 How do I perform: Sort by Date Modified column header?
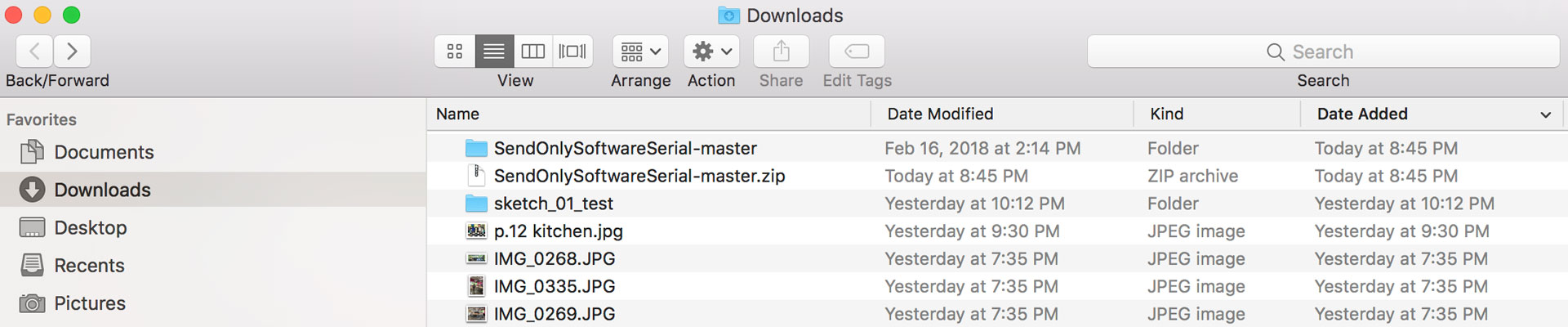(1003, 114)
